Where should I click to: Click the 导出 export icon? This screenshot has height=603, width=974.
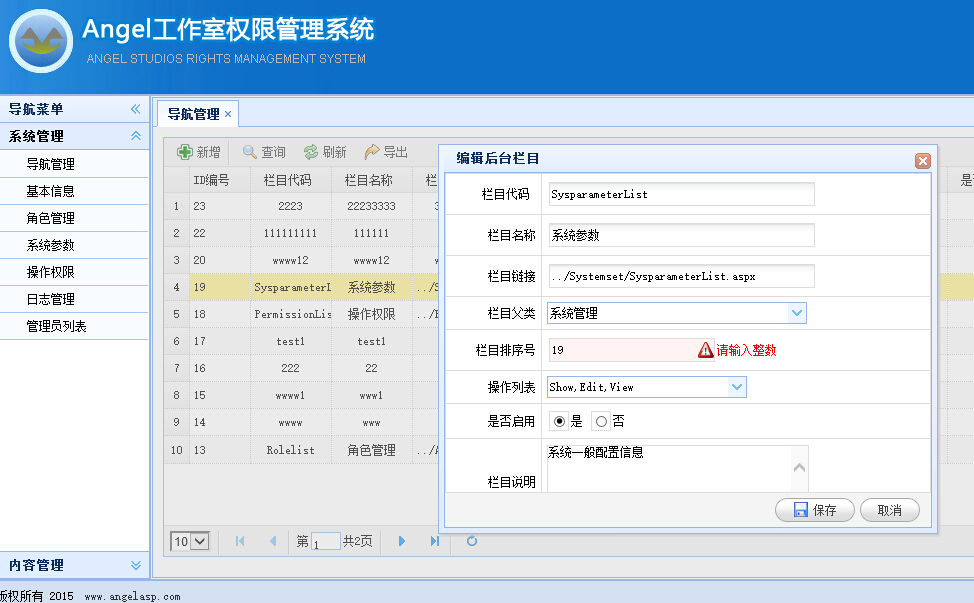pyautogui.click(x=372, y=152)
